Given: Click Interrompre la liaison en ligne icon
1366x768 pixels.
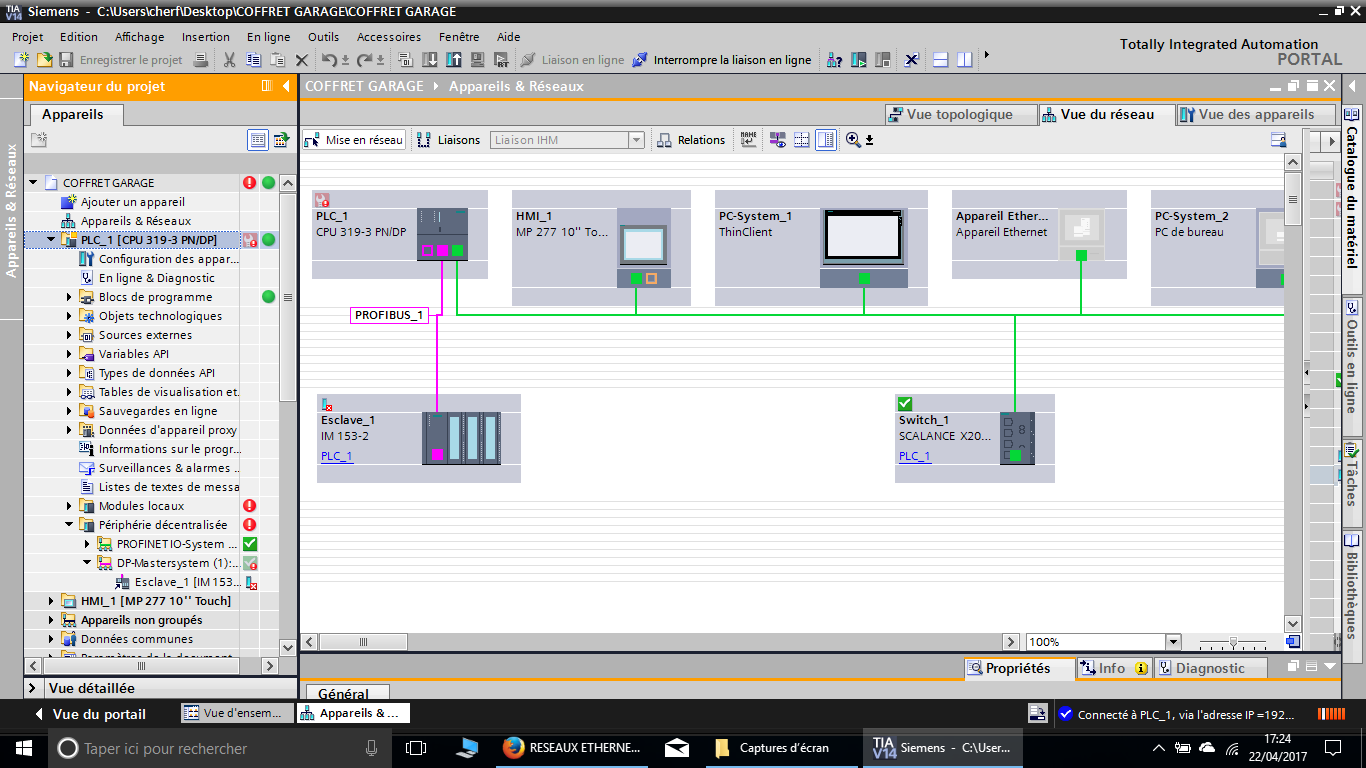Looking at the screenshot, I should click(x=640, y=60).
